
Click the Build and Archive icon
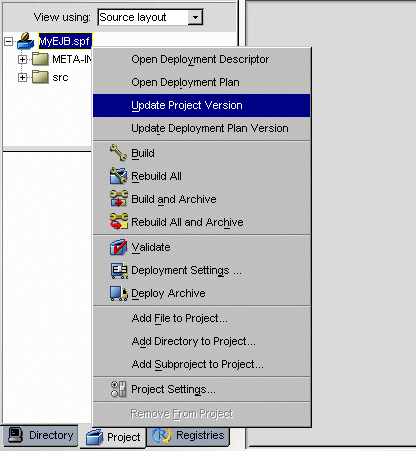[119, 199]
